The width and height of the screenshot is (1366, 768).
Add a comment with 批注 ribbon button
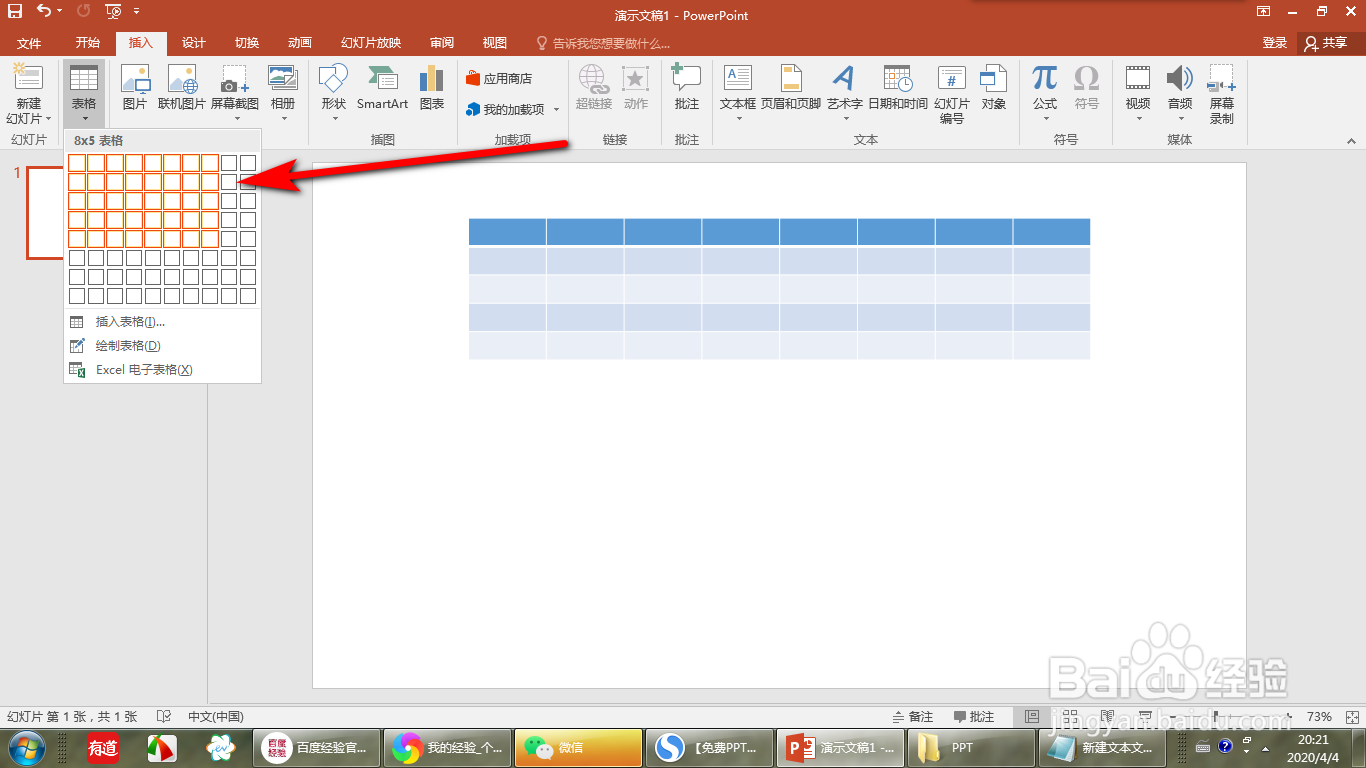[x=687, y=88]
